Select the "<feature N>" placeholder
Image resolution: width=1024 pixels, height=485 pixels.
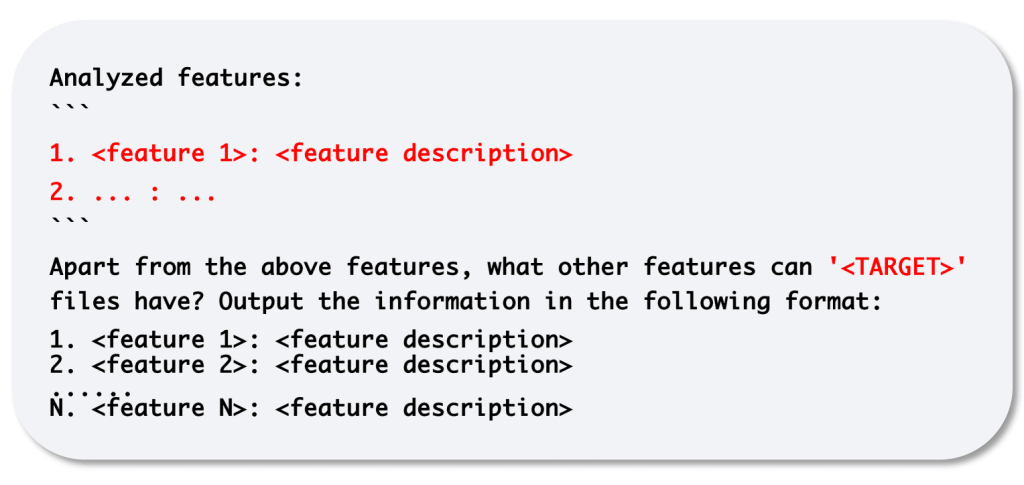point(176,408)
